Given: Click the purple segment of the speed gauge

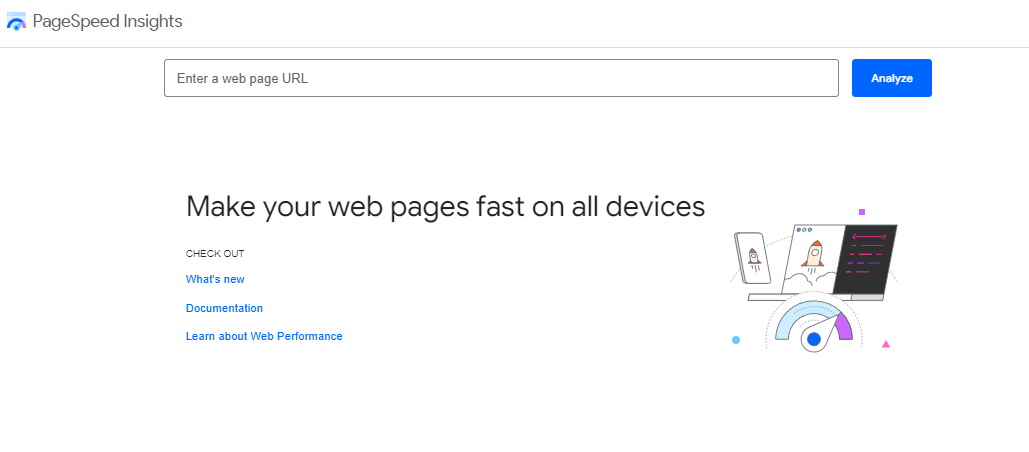Looking at the screenshot, I should click(844, 326).
